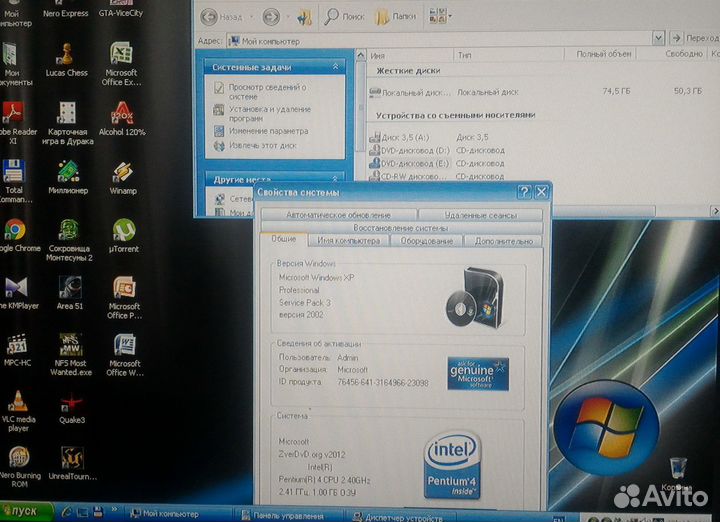Select the DVD-дисковод (D:) entry

coord(409,150)
